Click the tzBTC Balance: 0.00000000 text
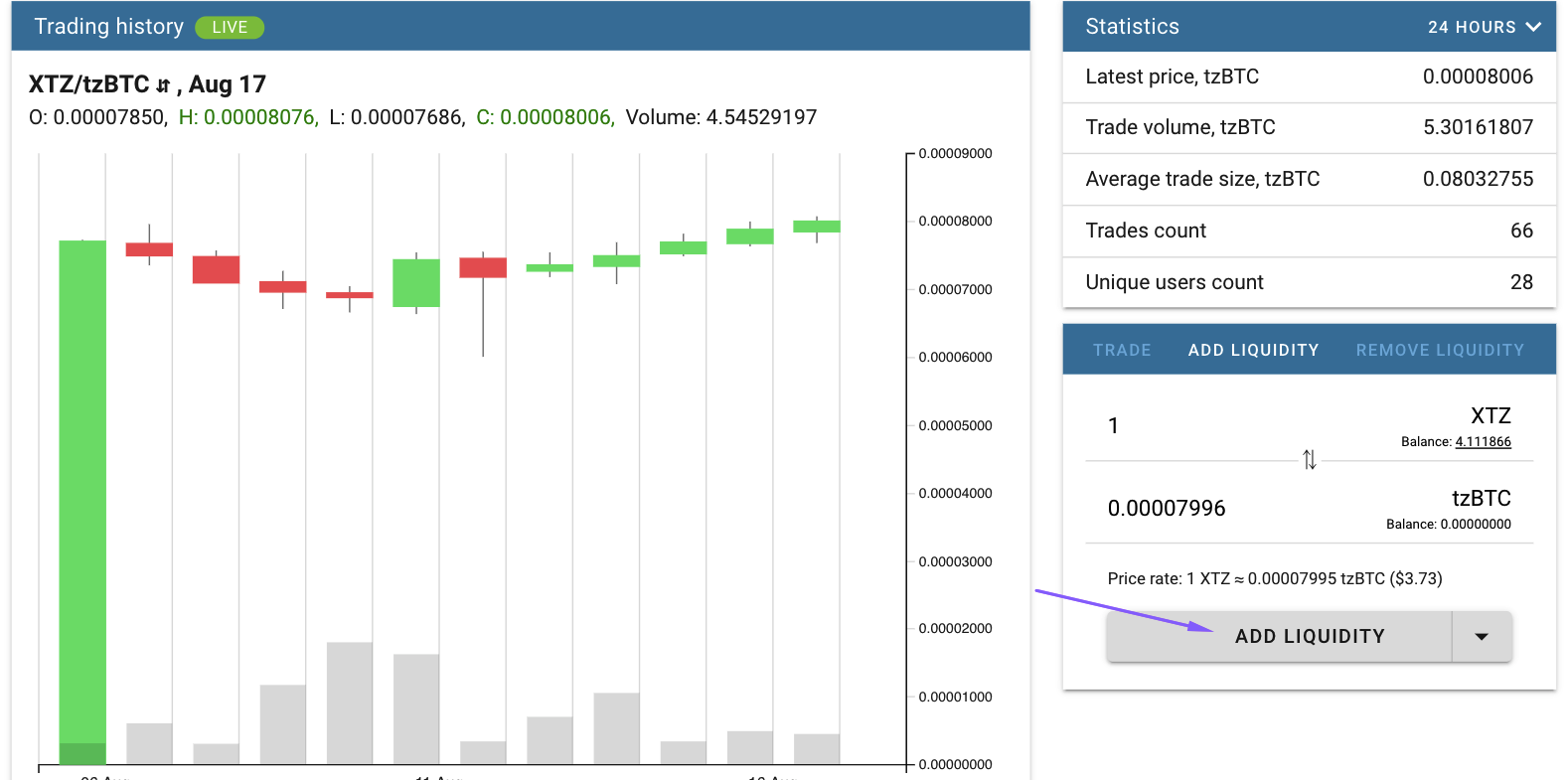This screenshot has width=1568, height=780. (x=1449, y=525)
